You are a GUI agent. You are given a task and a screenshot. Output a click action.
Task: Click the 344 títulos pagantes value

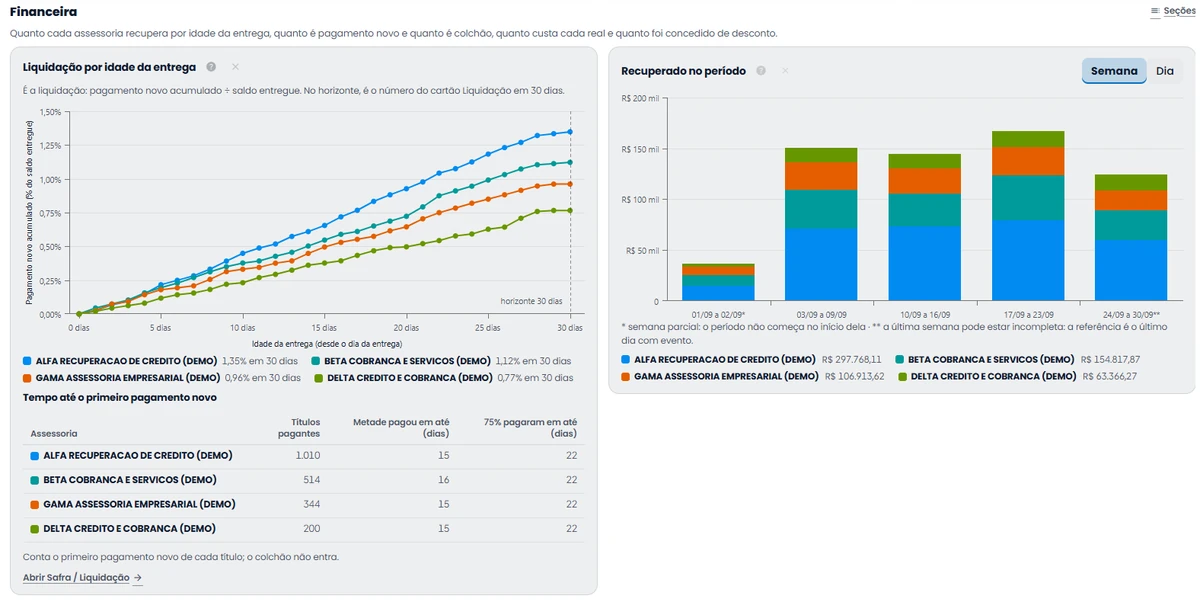tap(312, 504)
